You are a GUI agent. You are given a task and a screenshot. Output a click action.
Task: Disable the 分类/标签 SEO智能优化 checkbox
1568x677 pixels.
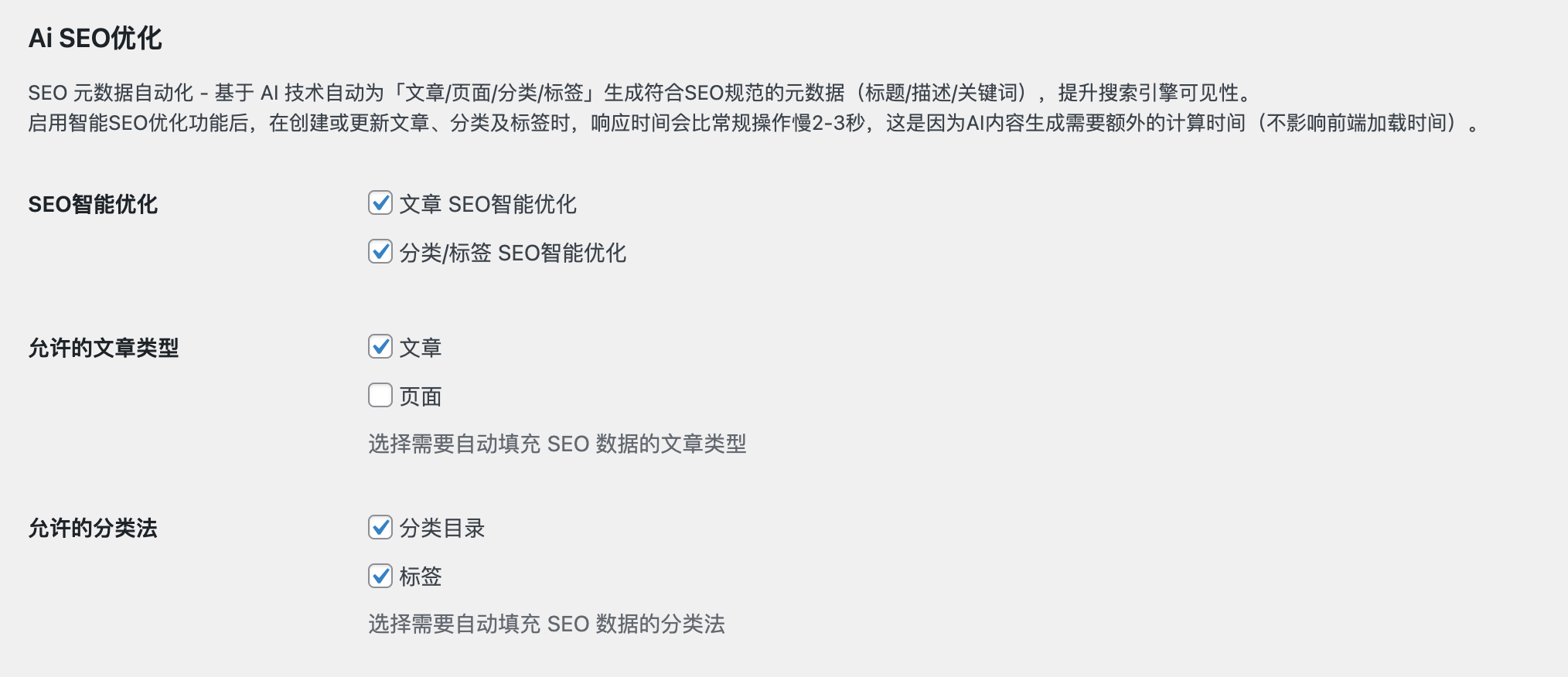pos(380,252)
